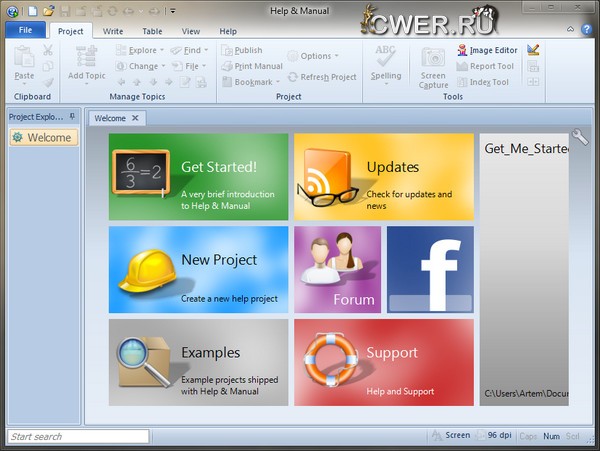Toggle the Project Explorer pin
600x451 pixels.
72,117
